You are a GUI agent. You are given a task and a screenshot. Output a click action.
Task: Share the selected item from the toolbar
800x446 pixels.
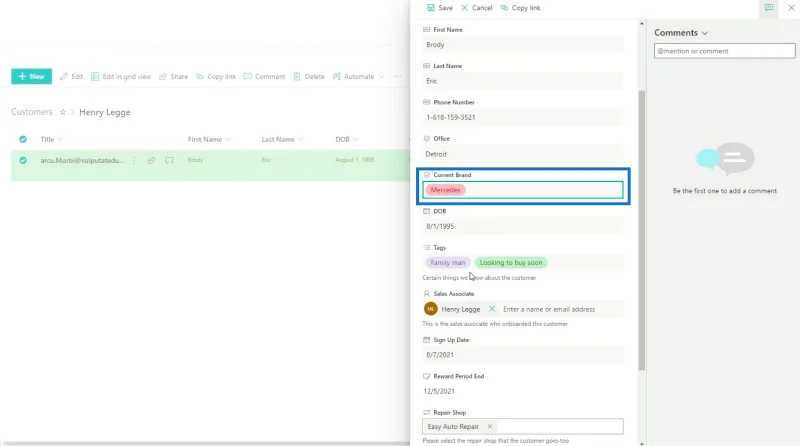click(173, 77)
